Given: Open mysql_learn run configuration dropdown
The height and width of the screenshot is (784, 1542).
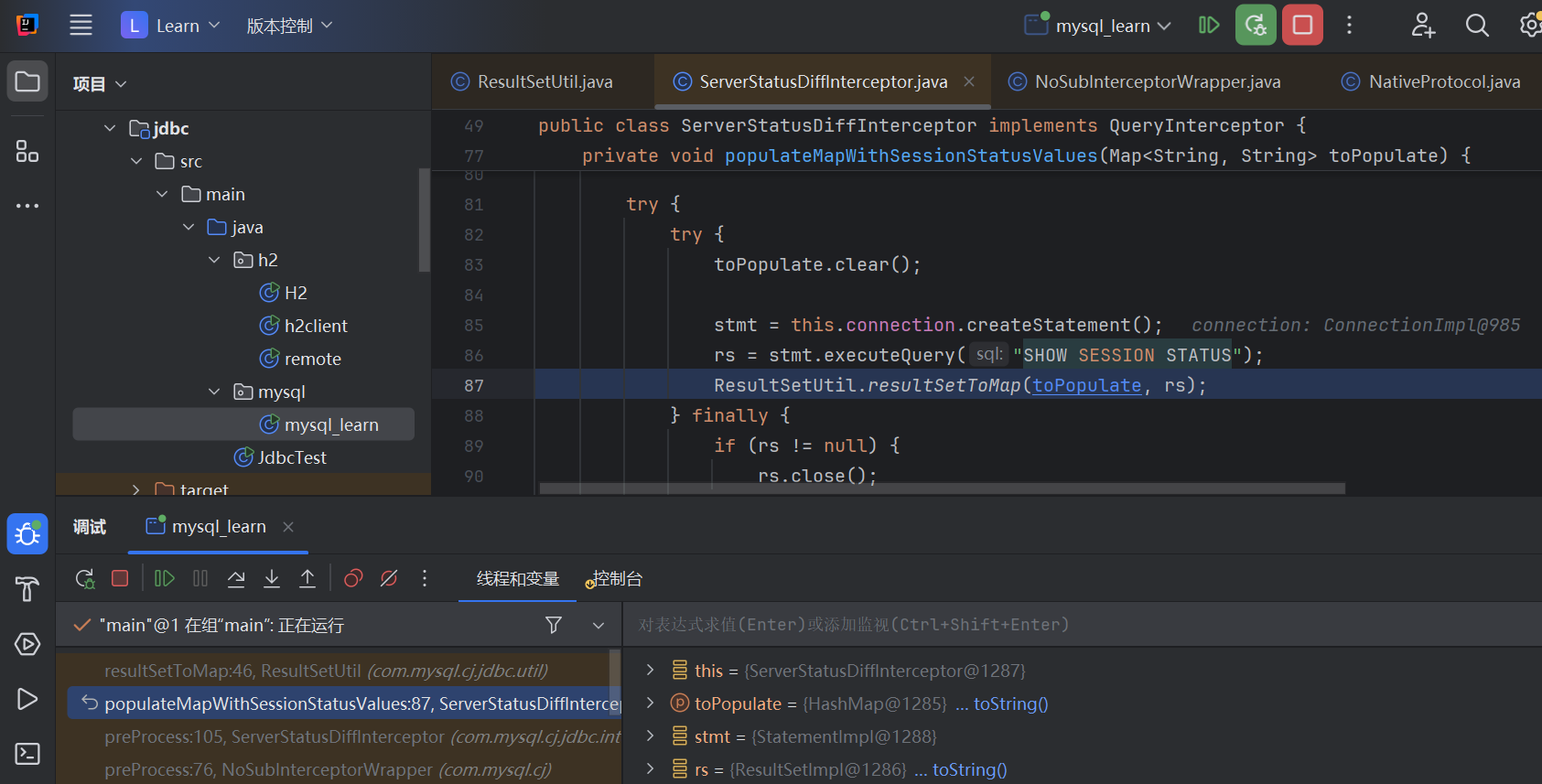Looking at the screenshot, I should (1098, 26).
